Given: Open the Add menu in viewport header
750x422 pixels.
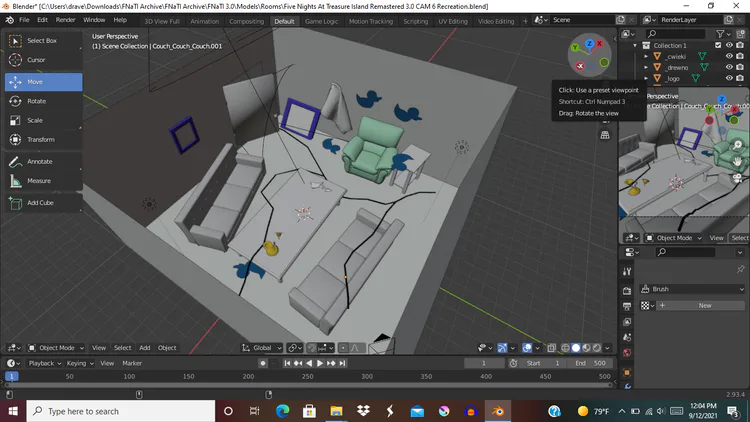Looking at the screenshot, I should pos(144,348).
